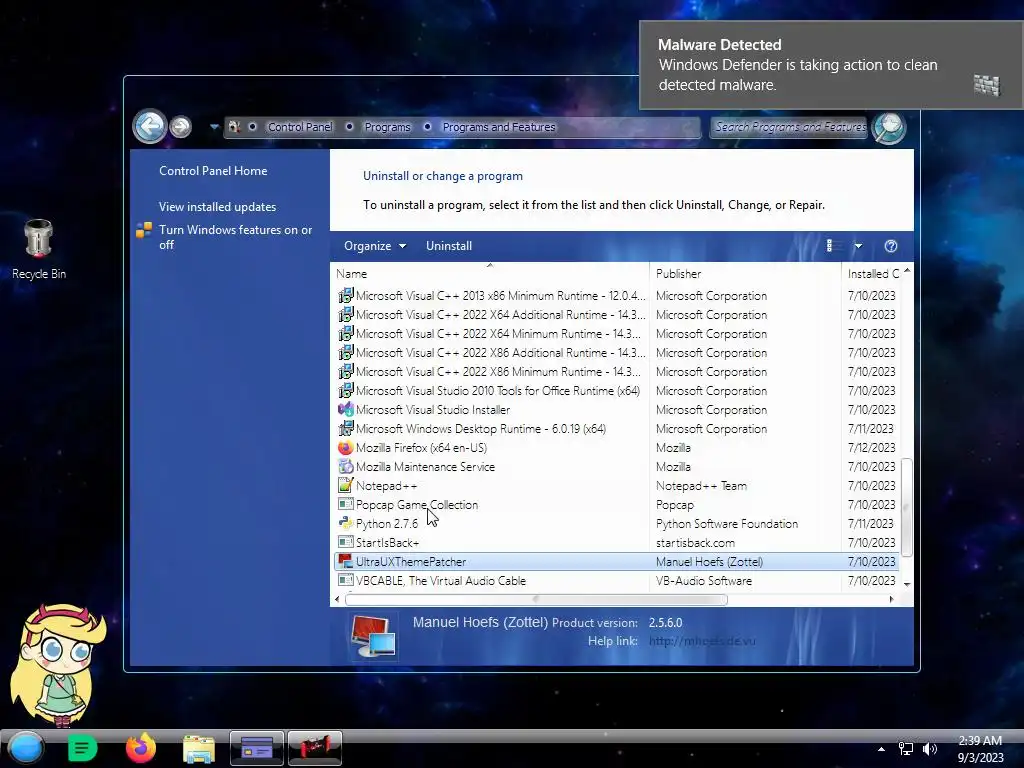Click the red-black app taskbar icon
The image size is (1024, 768).
tap(315, 748)
